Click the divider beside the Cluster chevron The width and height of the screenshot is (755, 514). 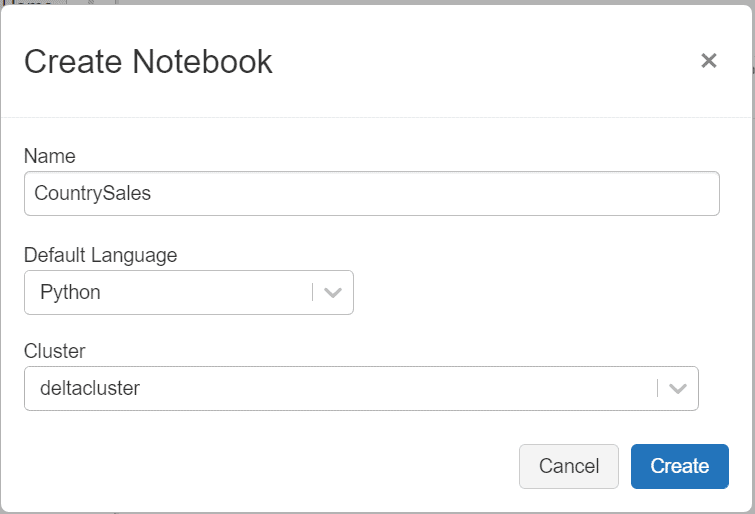[x=657, y=389]
